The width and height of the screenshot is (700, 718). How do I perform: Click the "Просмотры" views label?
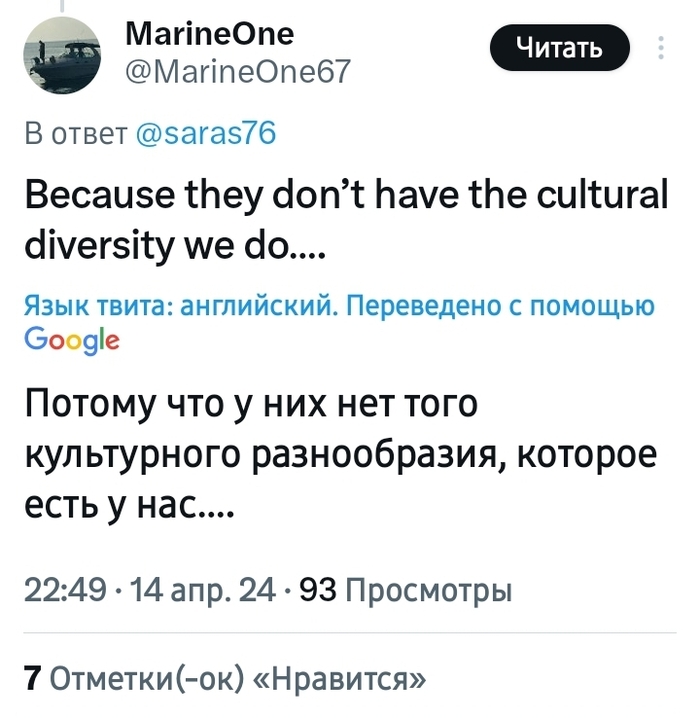click(x=427, y=592)
